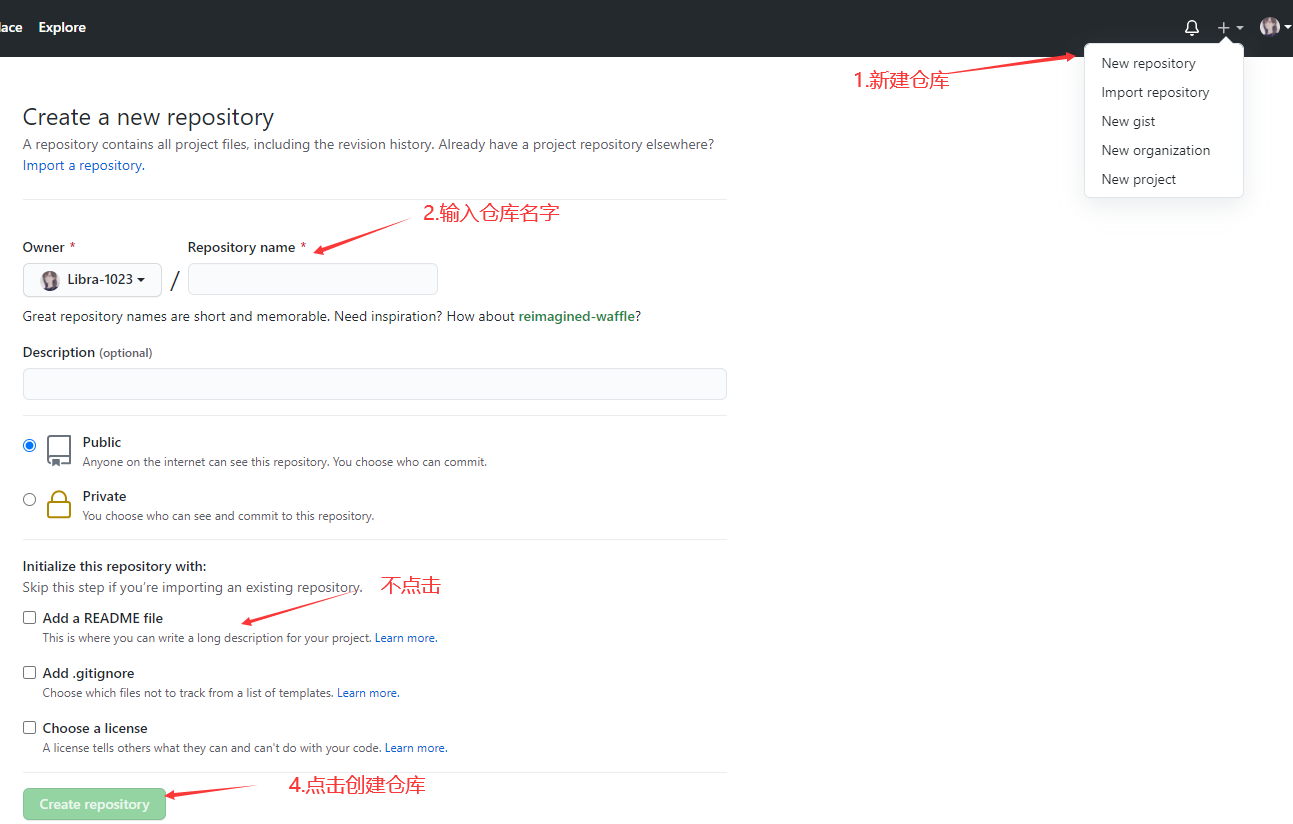Focus the Description text field
This screenshot has height=824, width=1293.
click(x=374, y=384)
